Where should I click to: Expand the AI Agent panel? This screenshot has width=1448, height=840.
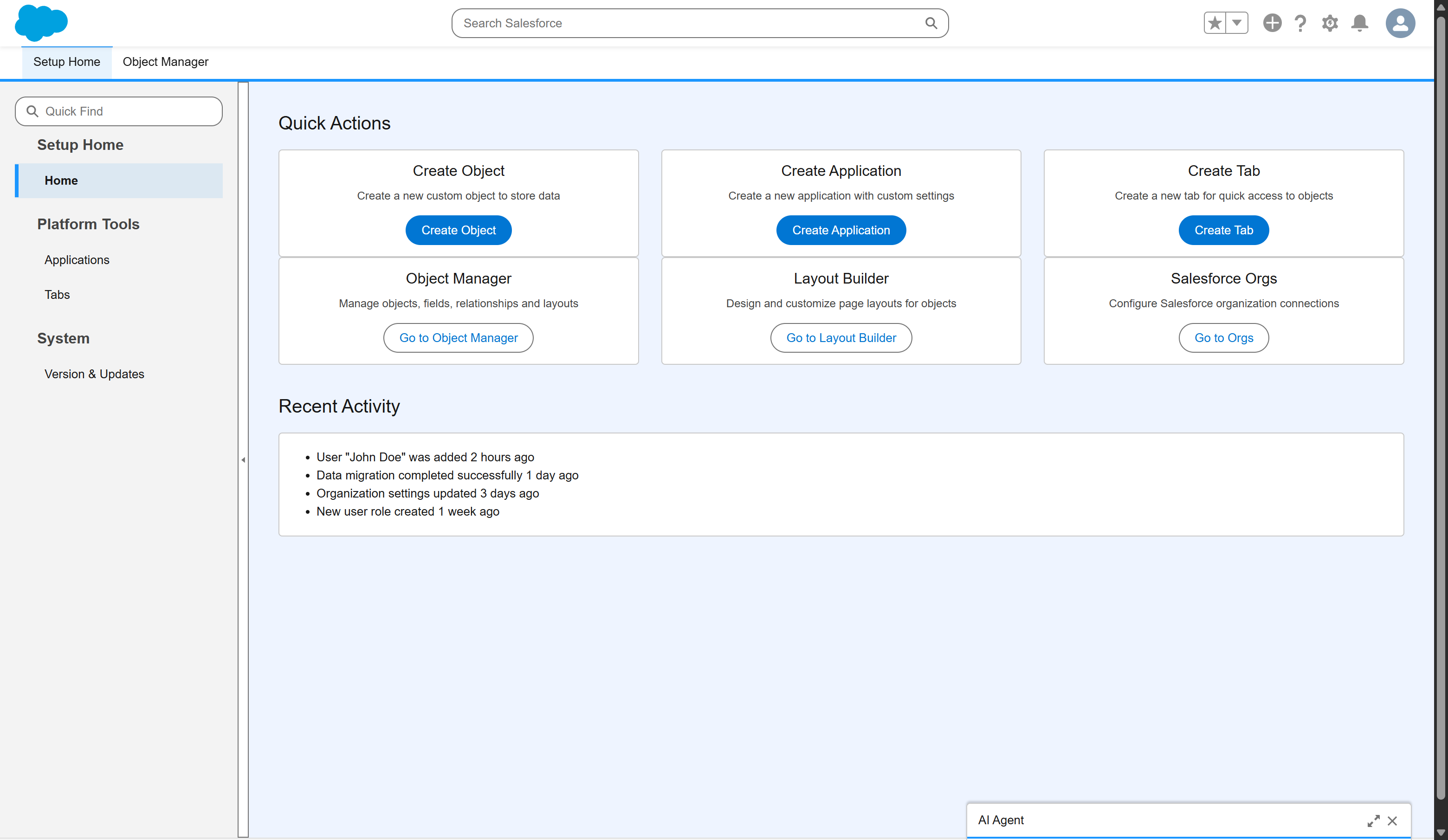1373,821
